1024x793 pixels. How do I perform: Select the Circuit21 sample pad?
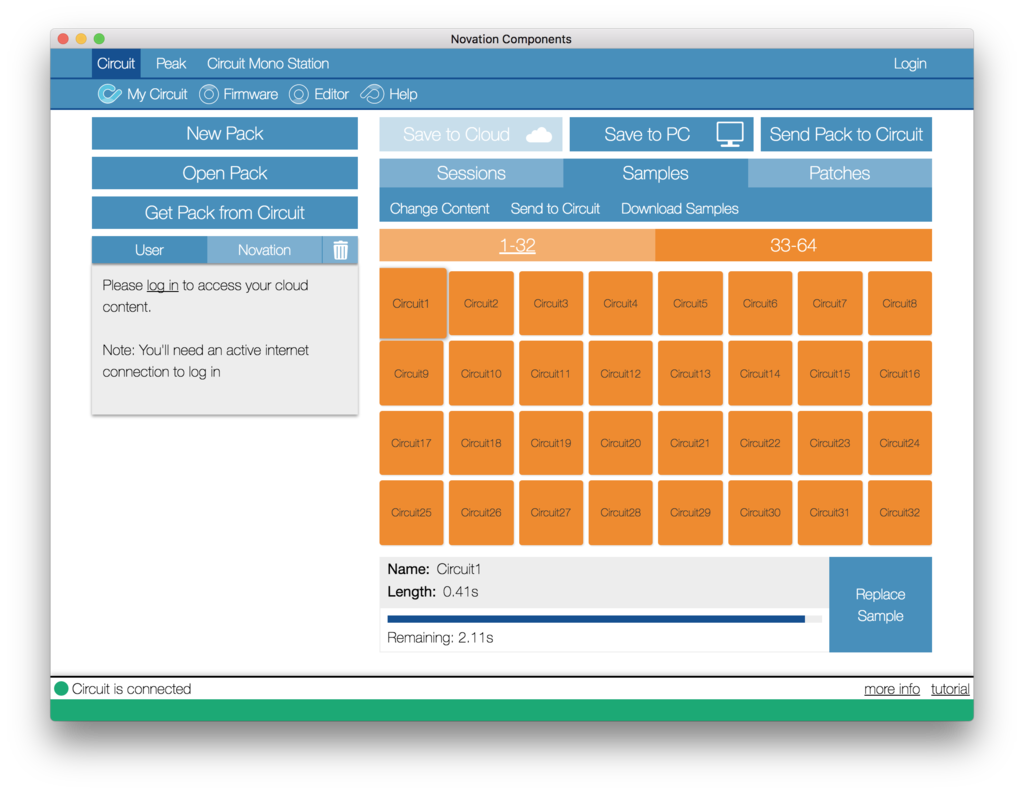690,443
